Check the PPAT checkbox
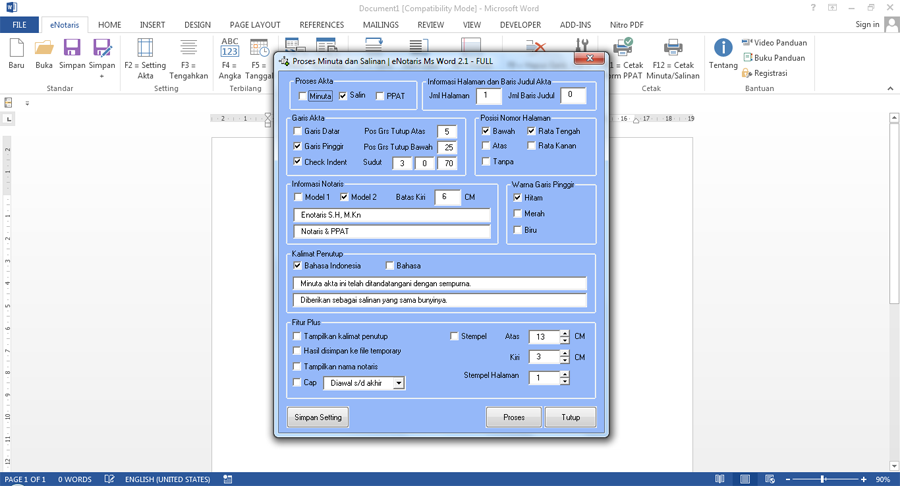Screen dimensions: 900x486 click(379, 96)
